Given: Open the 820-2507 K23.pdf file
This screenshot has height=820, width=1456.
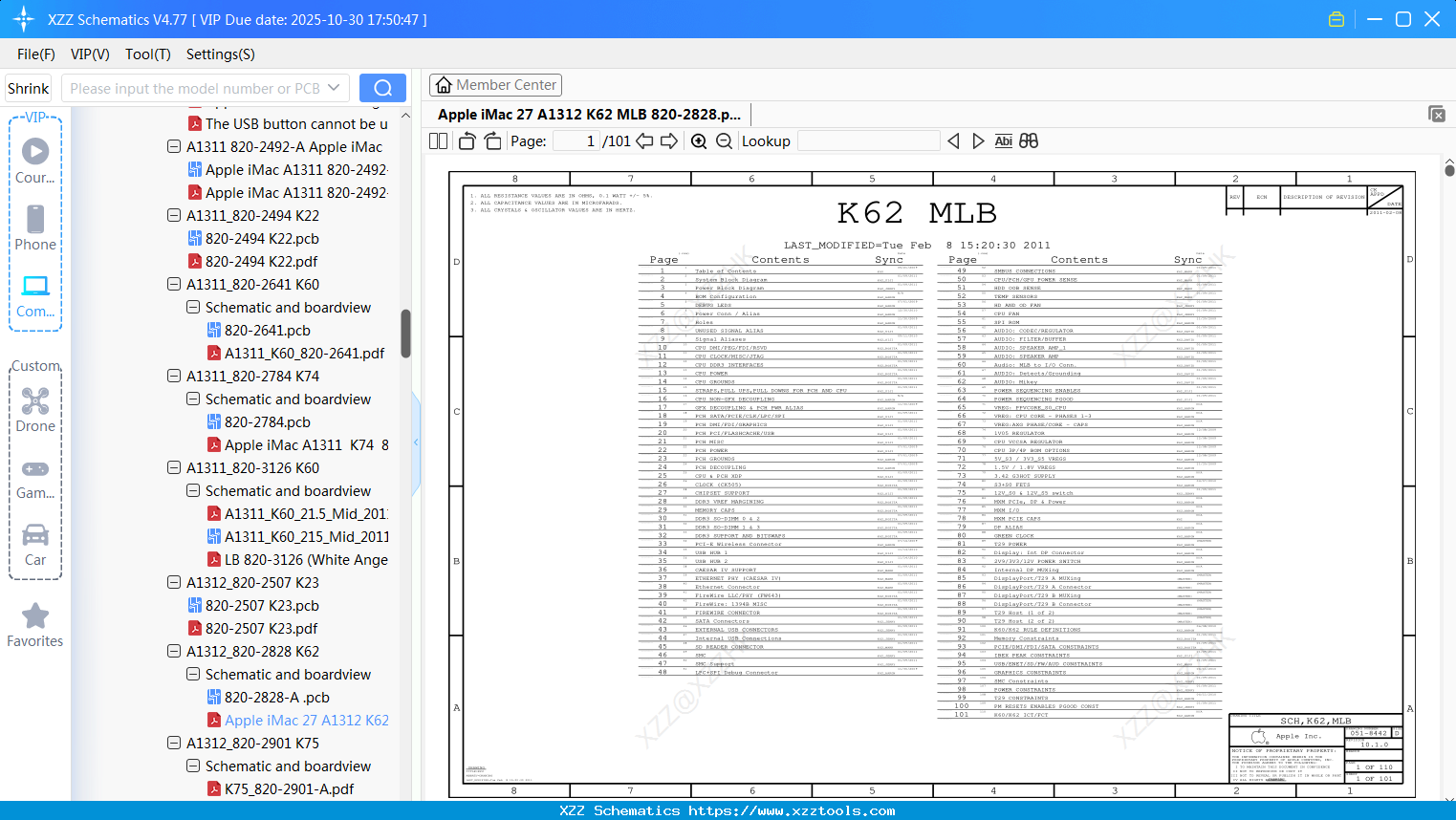Looking at the screenshot, I should tap(261, 629).
